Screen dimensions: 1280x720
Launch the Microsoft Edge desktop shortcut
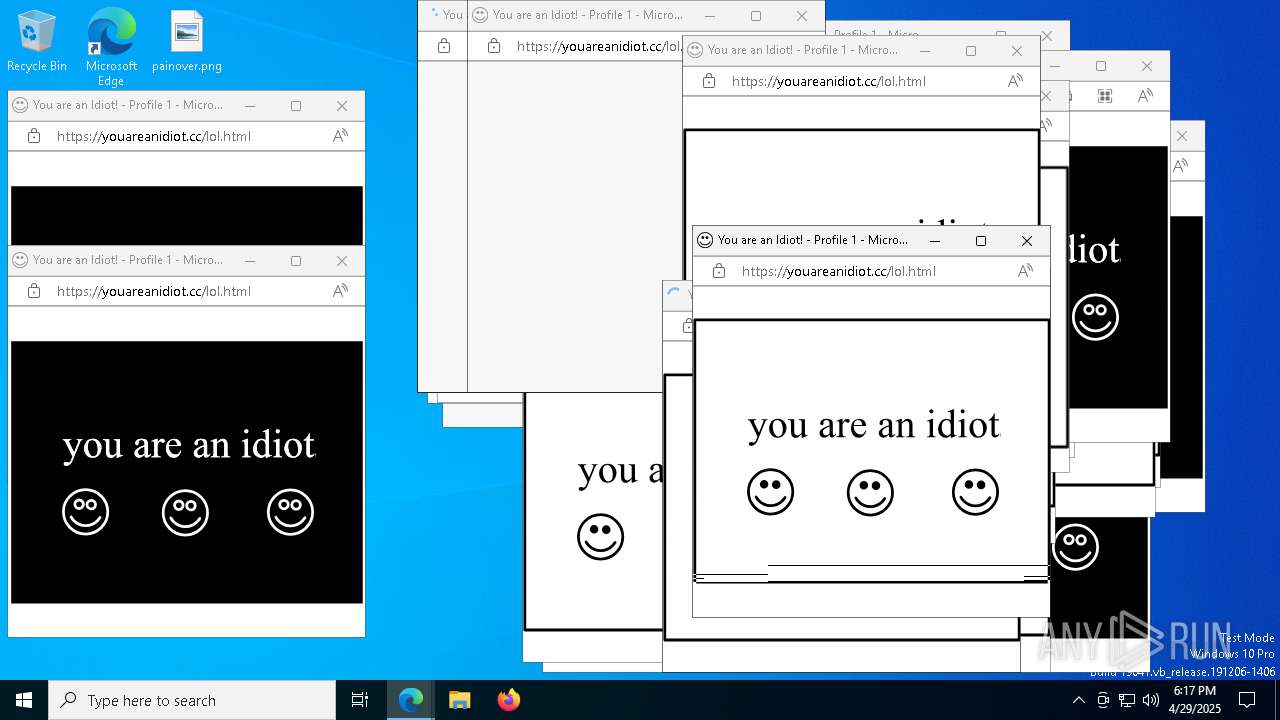point(111,46)
